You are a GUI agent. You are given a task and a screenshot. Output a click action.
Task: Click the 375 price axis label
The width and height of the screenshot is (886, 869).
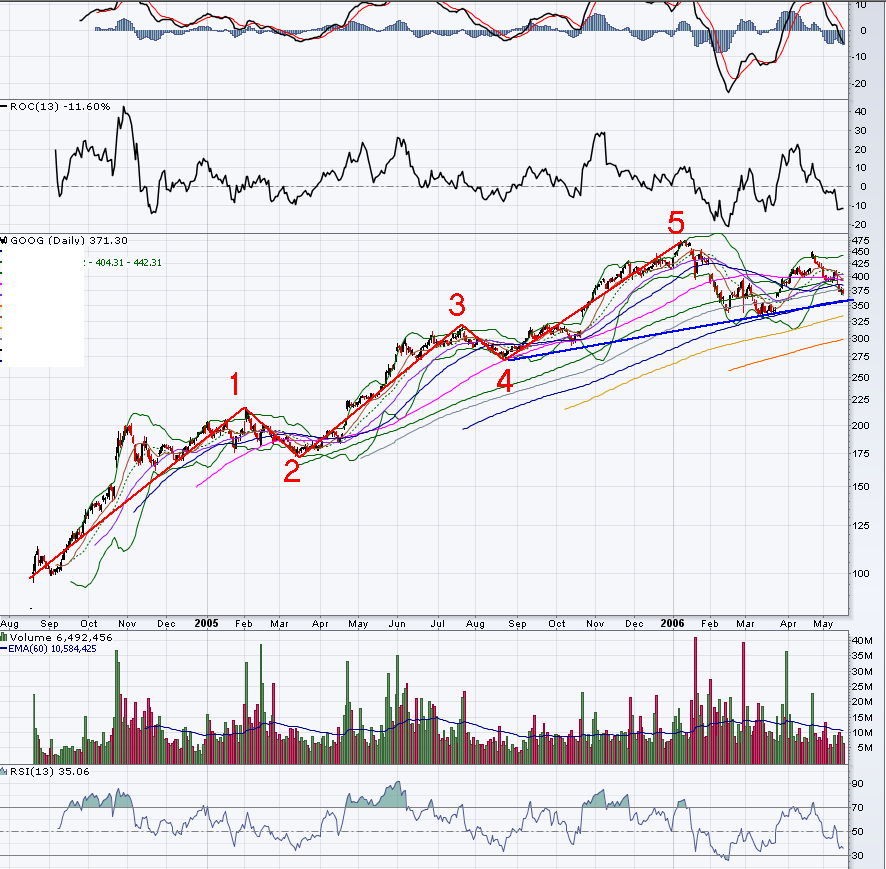click(861, 291)
